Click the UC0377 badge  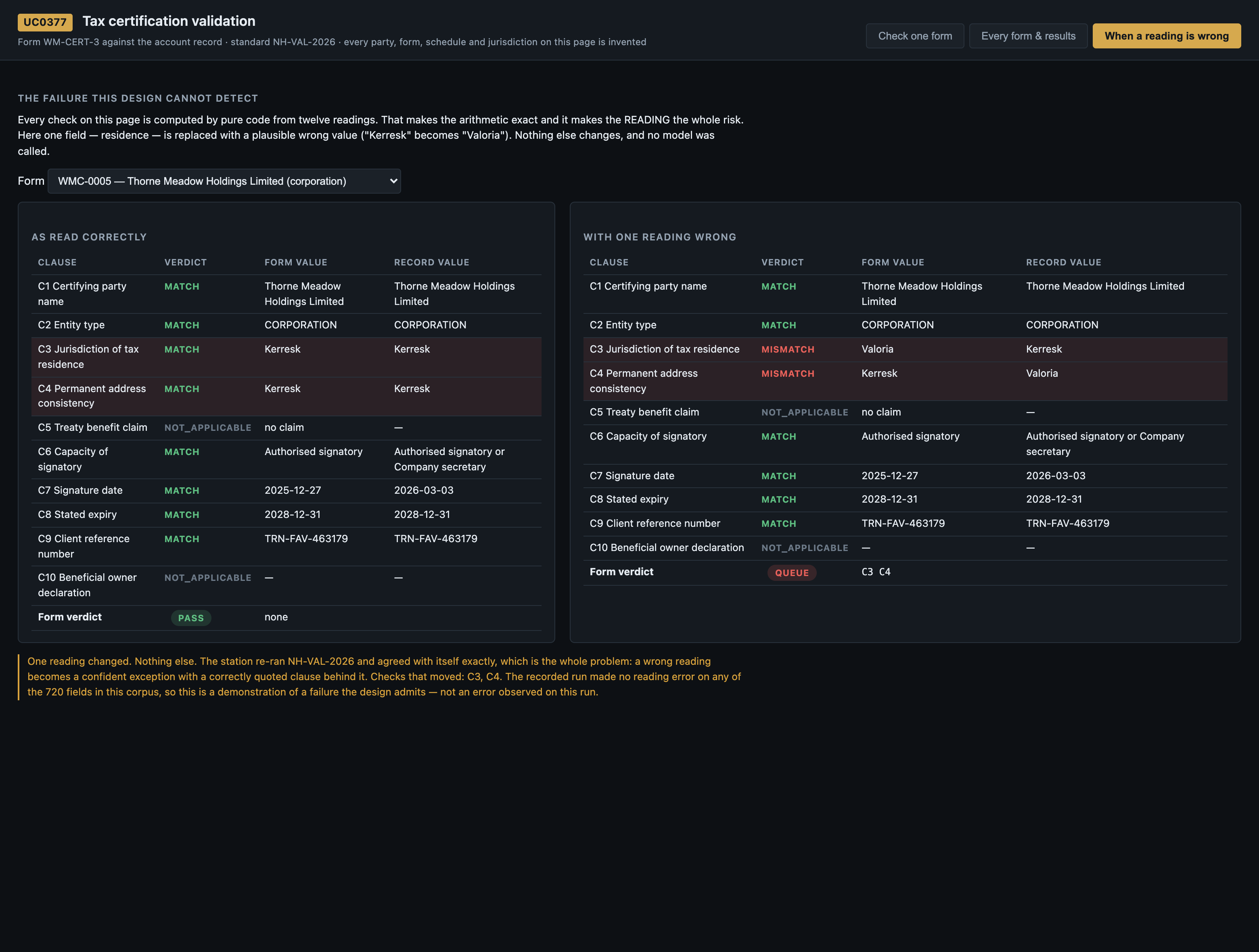(x=45, y=22)
